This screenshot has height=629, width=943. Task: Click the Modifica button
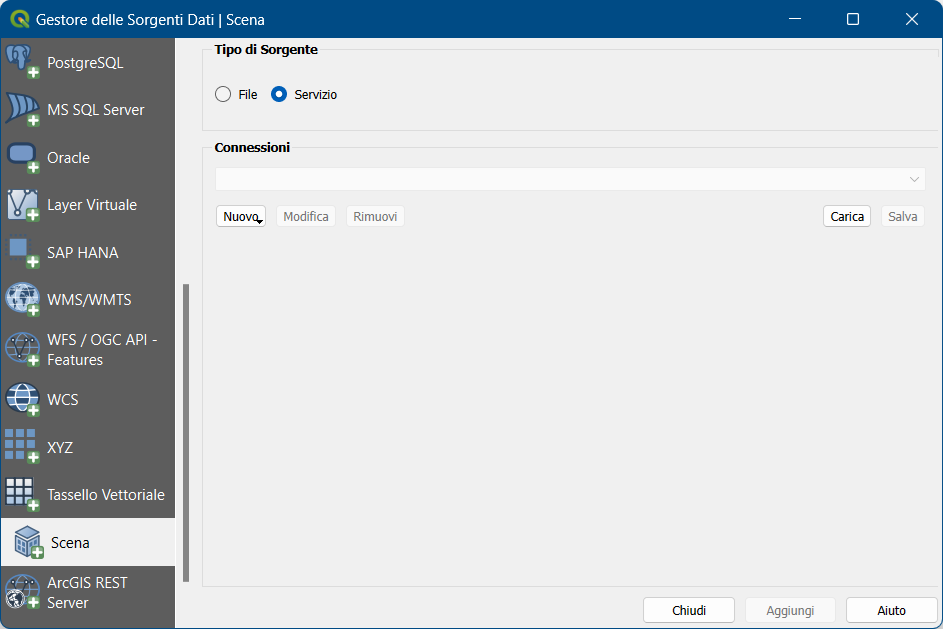(x=306, y=216)
